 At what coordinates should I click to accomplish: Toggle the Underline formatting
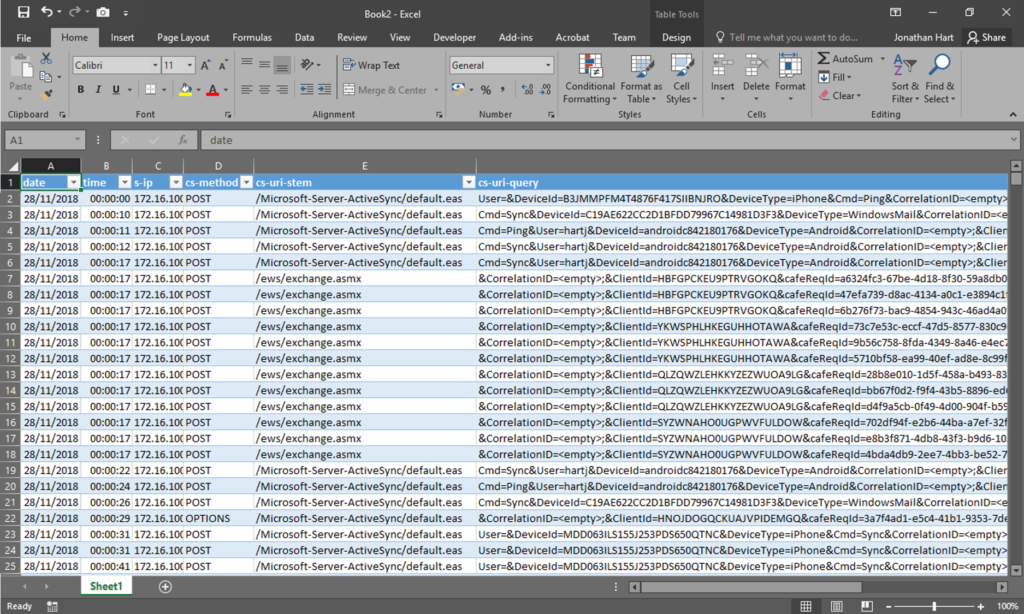click(x=115, y=89)
